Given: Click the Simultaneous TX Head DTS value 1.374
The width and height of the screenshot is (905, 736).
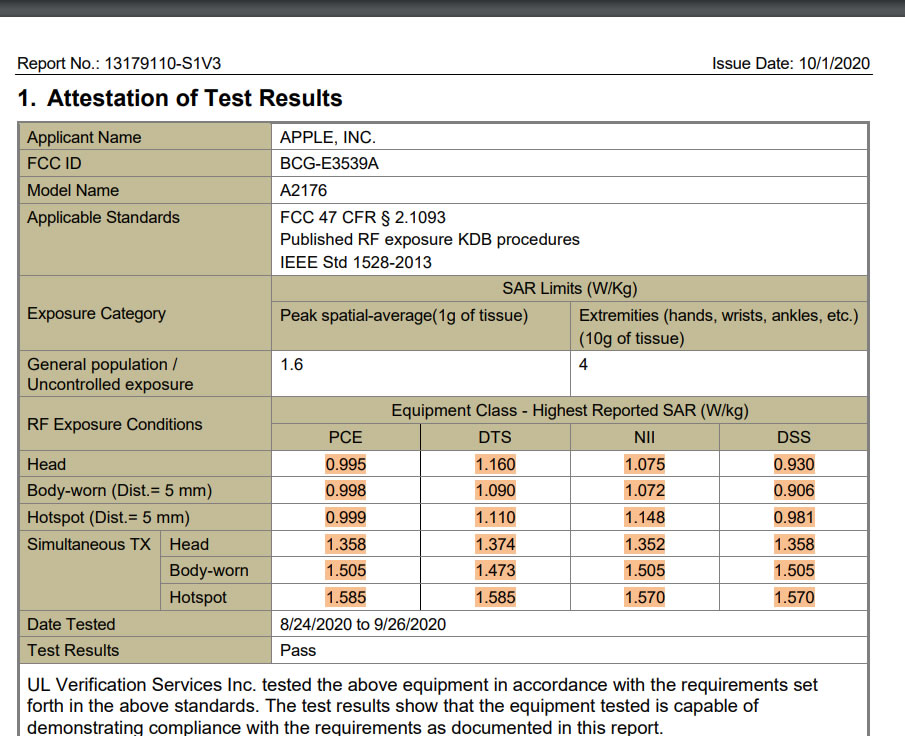Looking at the screenshot, I should (x=495, y=545).
